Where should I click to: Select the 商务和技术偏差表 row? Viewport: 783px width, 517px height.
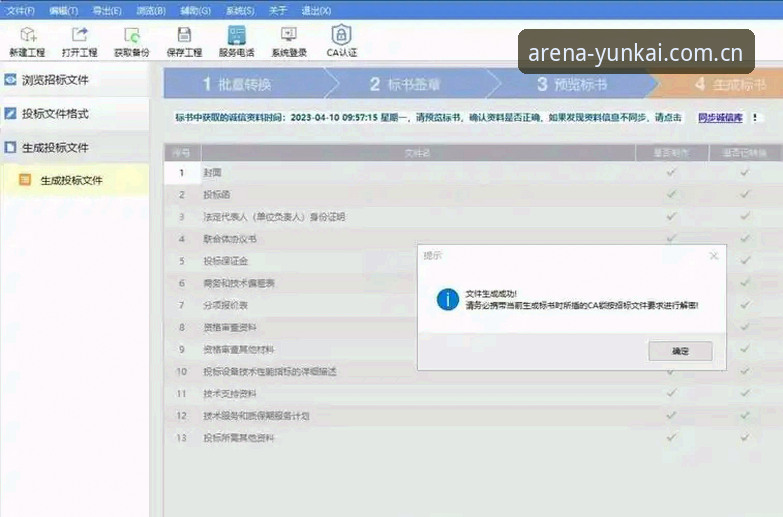[291, 283]
